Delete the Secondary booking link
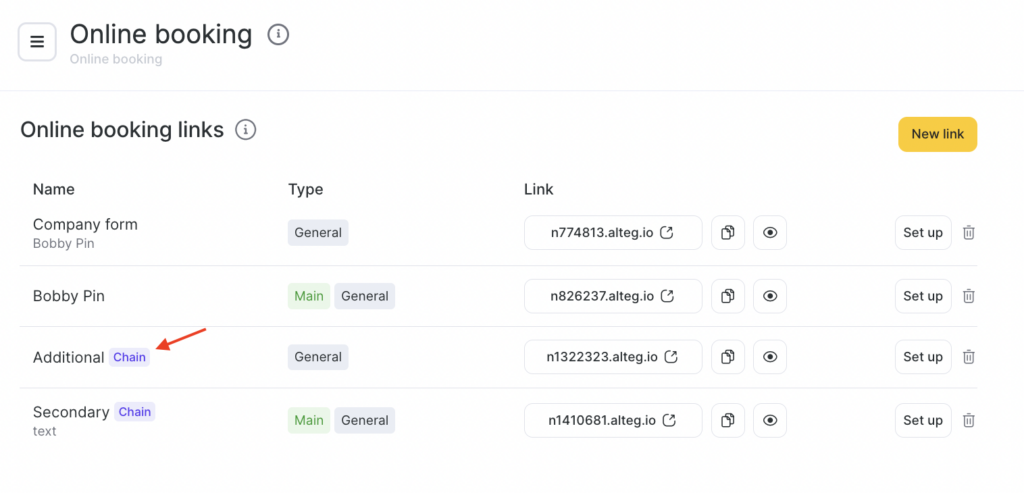Screen dimensions: 1024x493 [968, 420]
